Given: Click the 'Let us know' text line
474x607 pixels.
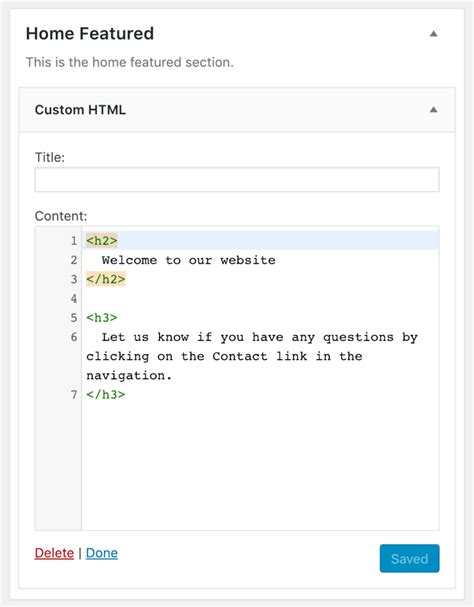Looking at the screenshot, I should pos(259,337).
